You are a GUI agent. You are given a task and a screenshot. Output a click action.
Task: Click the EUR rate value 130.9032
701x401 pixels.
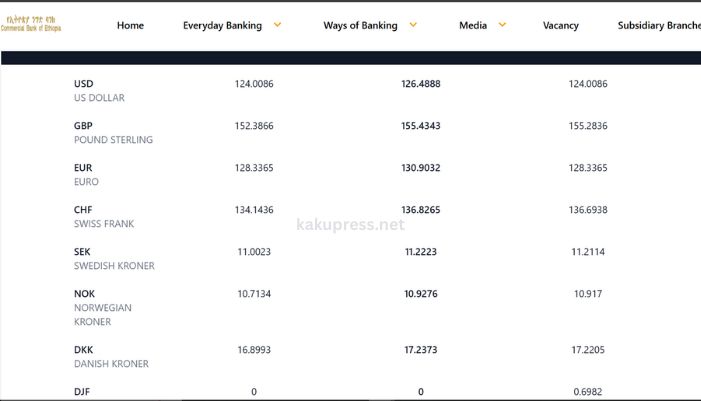click(421, 168)
